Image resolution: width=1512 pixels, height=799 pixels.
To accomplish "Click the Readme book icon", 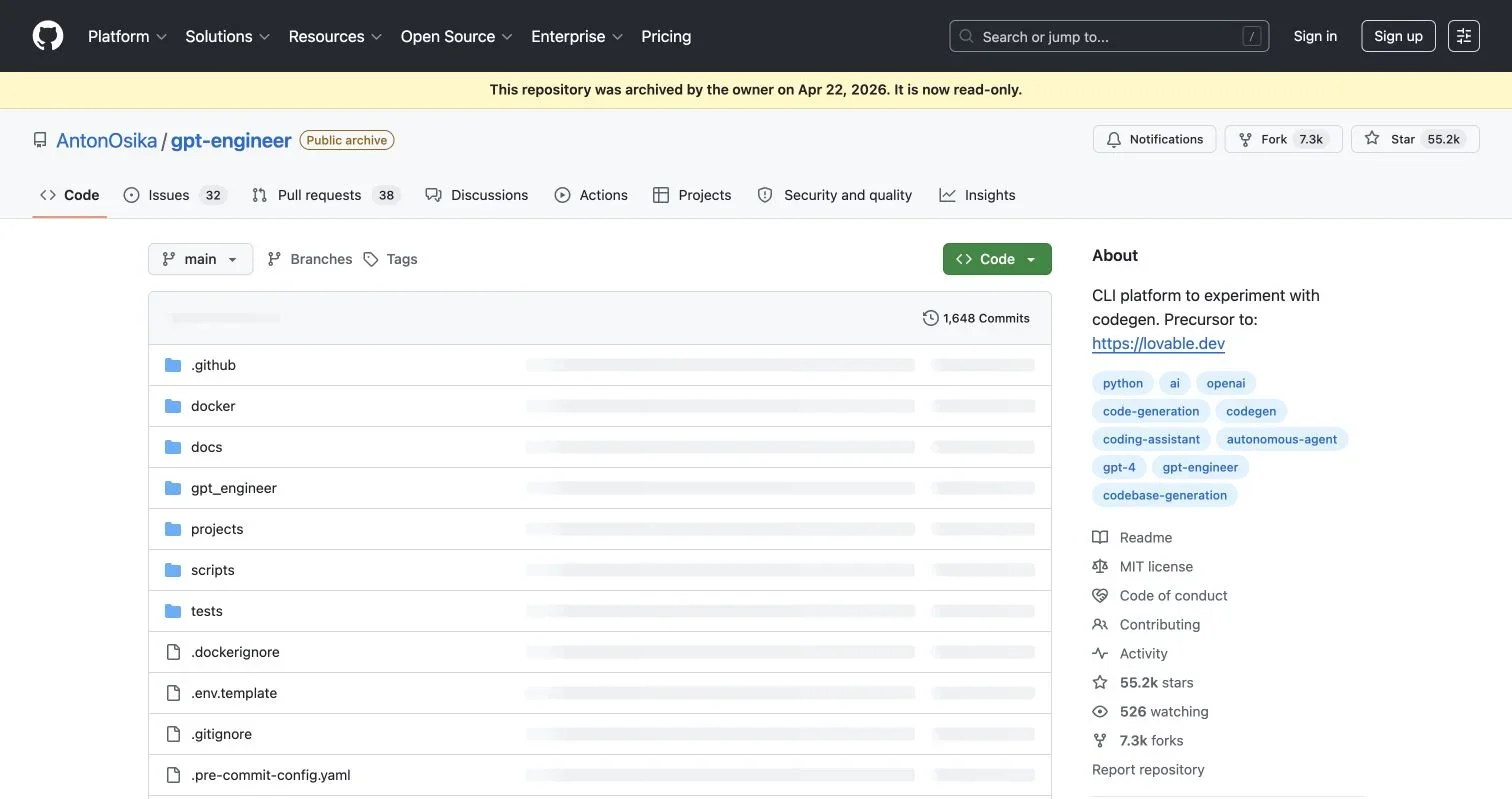I will pos(1100,537).
